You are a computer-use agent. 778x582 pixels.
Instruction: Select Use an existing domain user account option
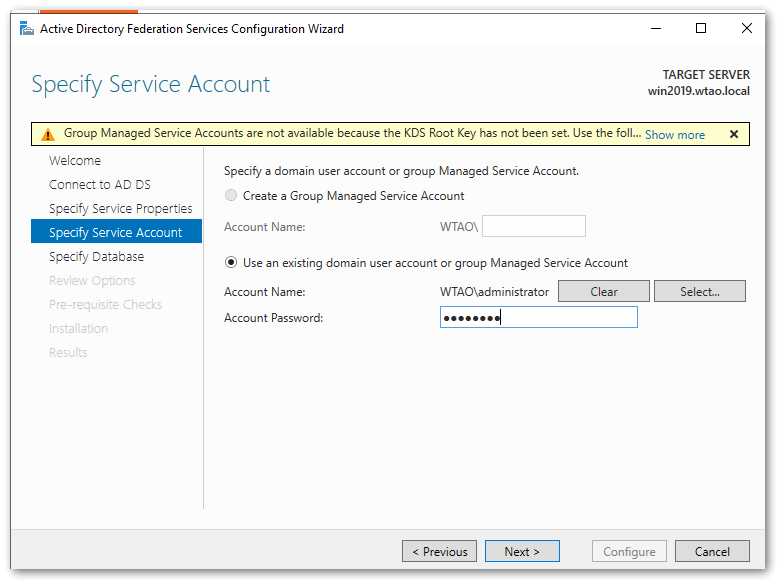click(232, 263)
